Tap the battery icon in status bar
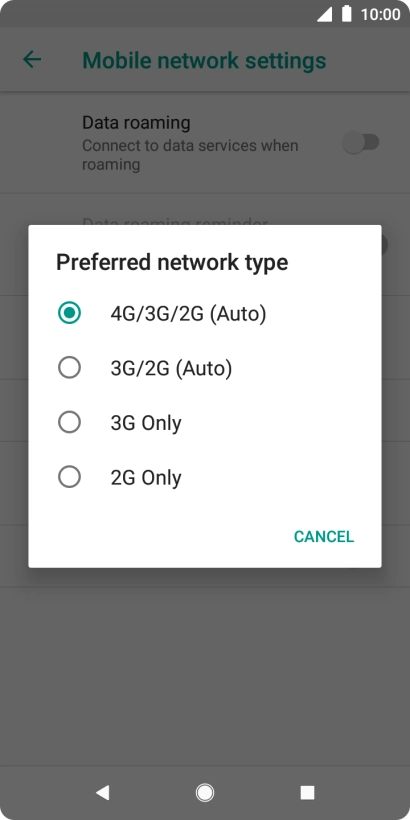Viewport: 410px width, 820px height. pos(346,14)
